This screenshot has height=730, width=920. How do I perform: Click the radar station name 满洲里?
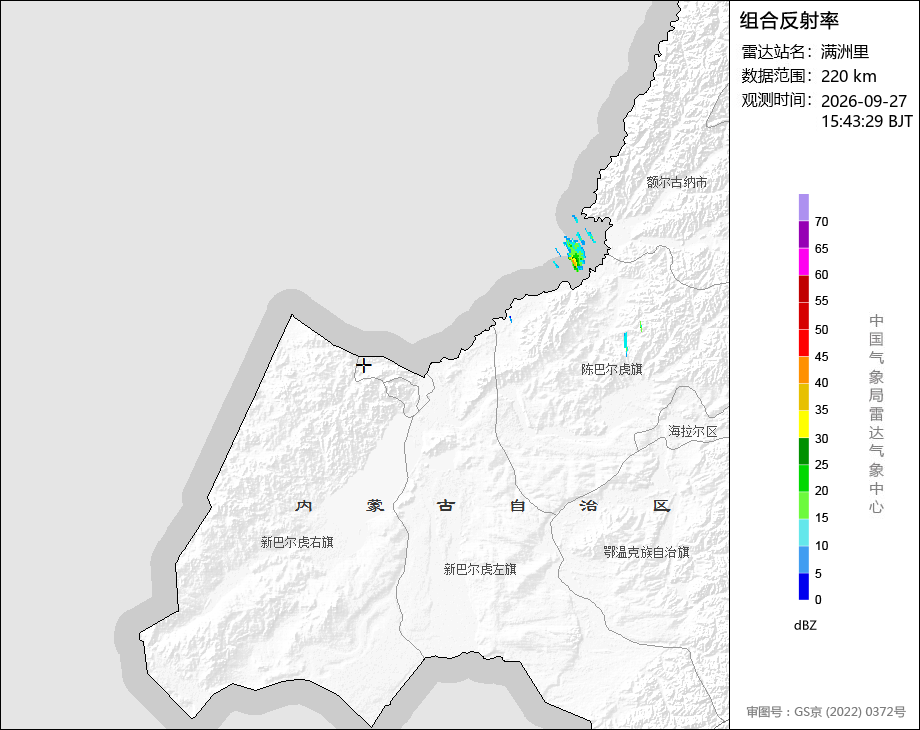click(845, 52)
